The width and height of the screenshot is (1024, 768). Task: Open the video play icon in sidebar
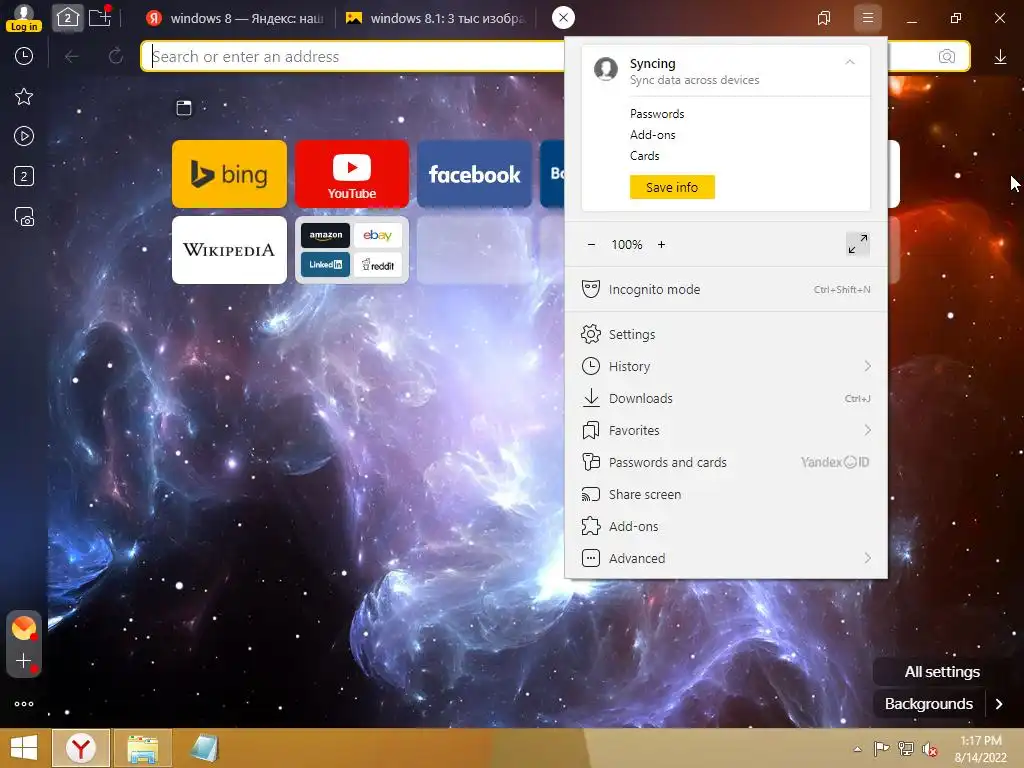[x=24, y=136]
